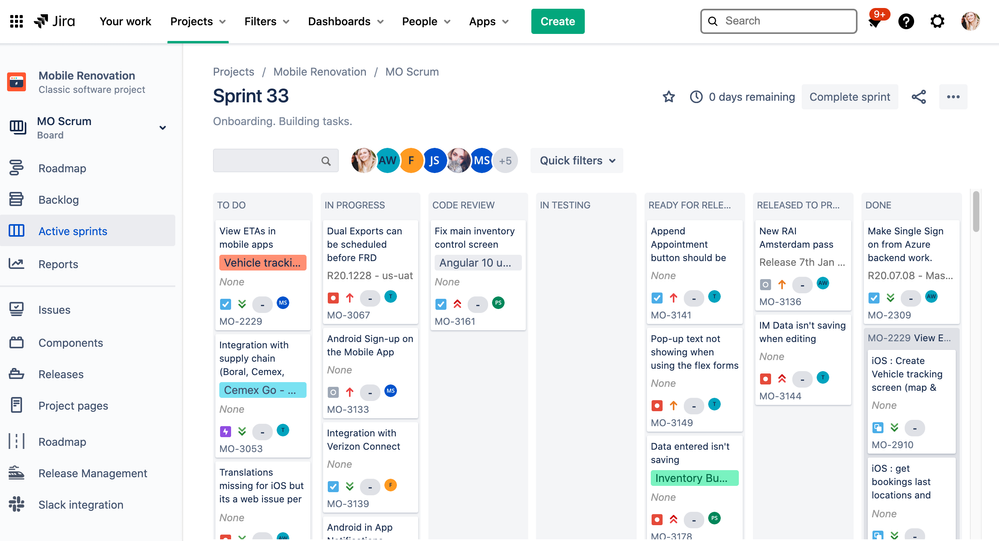
Task: Filter by AW assignee avatar
Action: [x=387, y=161]
